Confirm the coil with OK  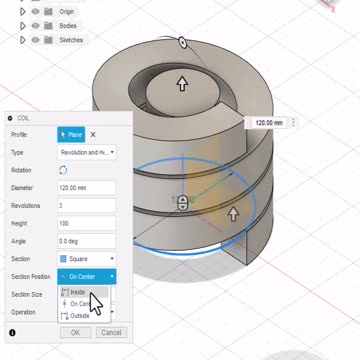(75, 333)
